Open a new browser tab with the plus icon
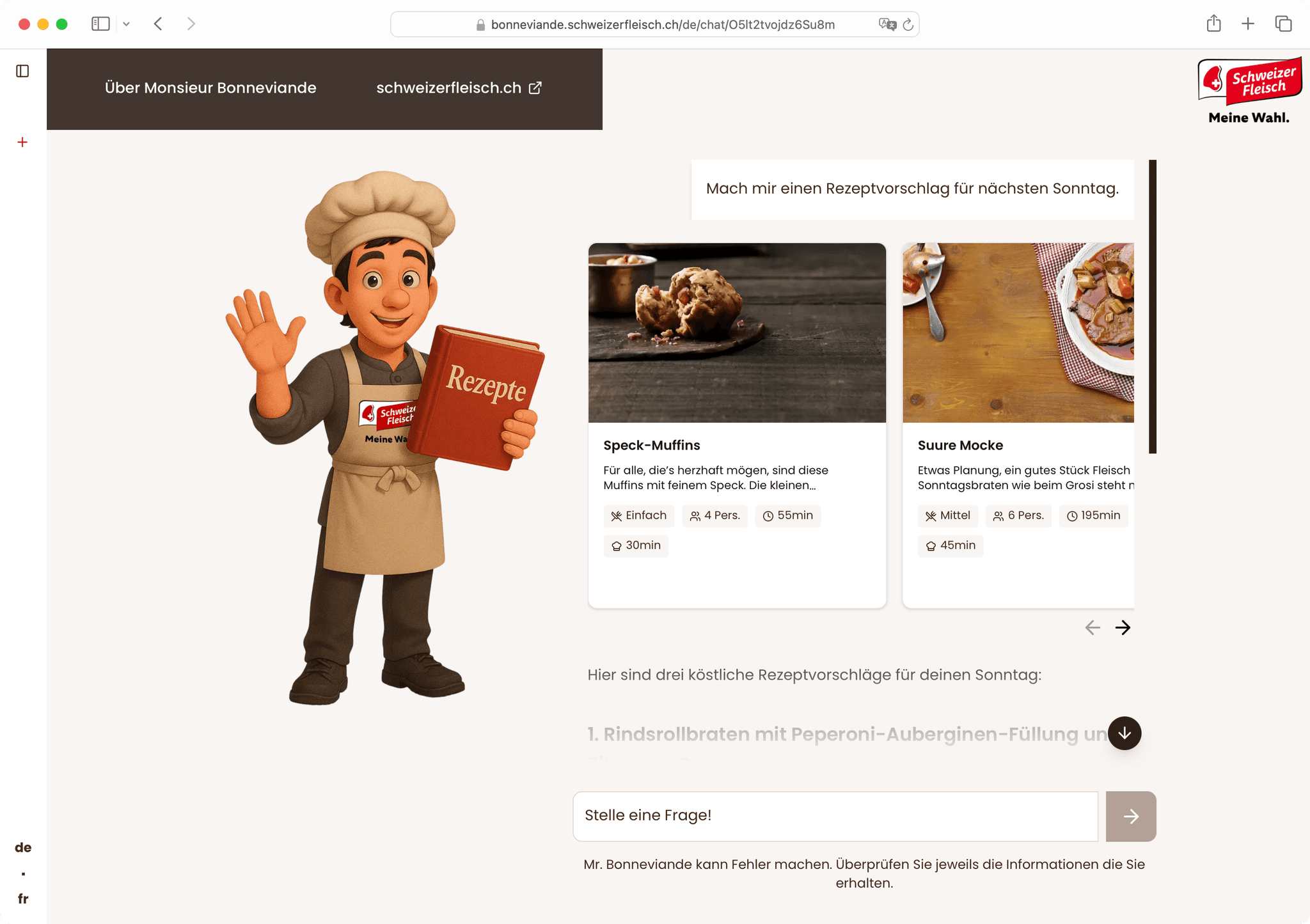 1247,24
